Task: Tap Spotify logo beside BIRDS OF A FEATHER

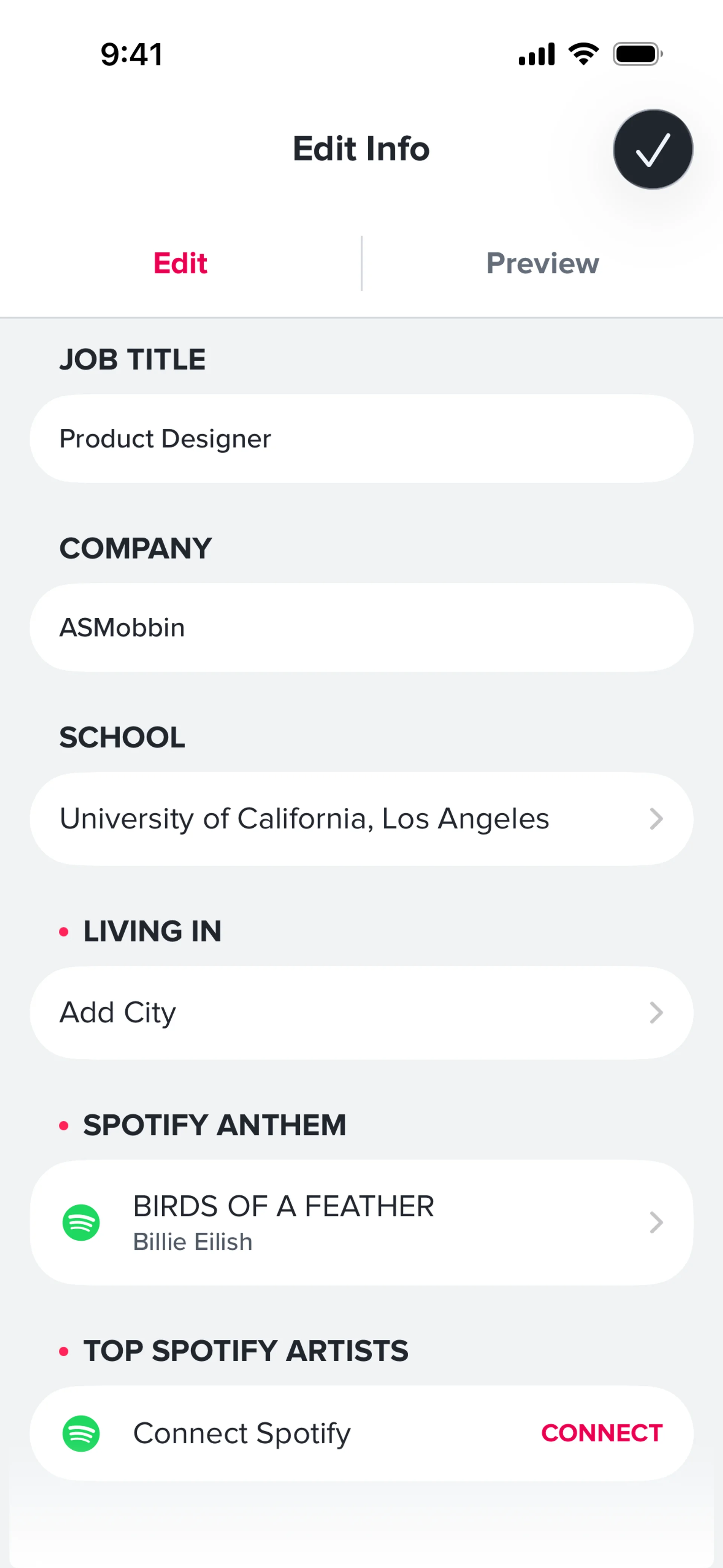Action: (81, 1222)
